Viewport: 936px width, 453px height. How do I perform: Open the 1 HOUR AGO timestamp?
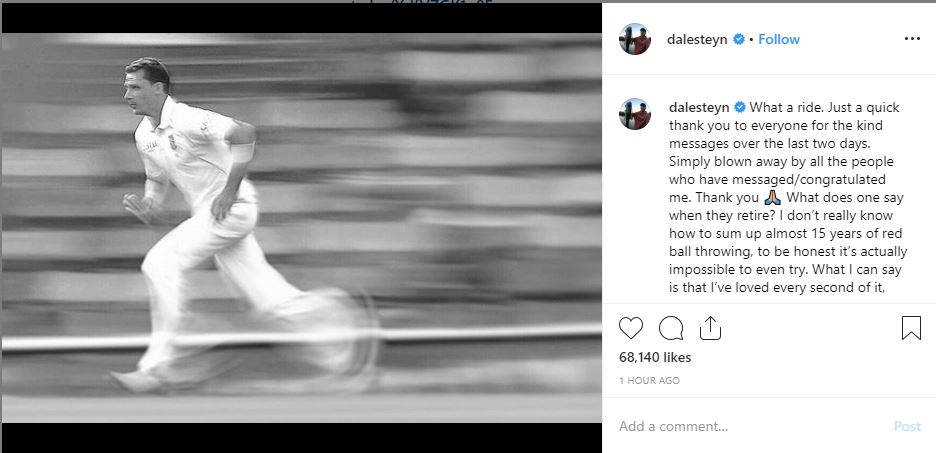[649, 380]
